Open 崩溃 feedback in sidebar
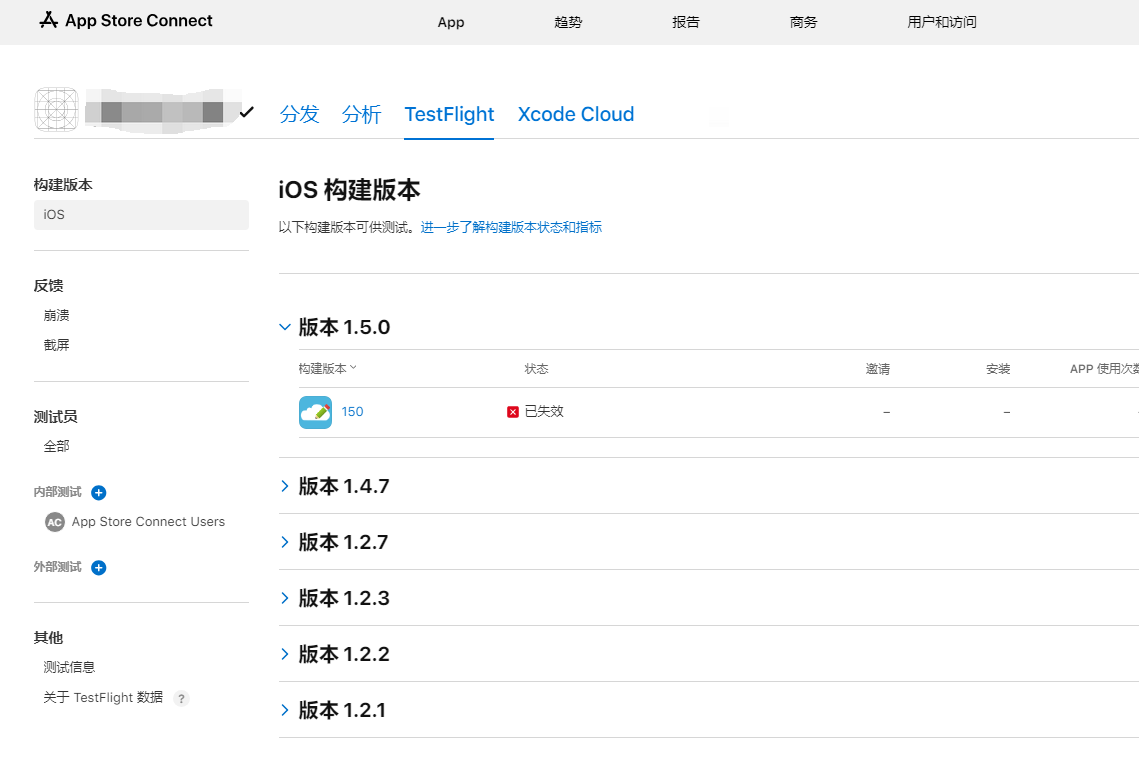The image size is (1139, 783). tap(57, 315)
